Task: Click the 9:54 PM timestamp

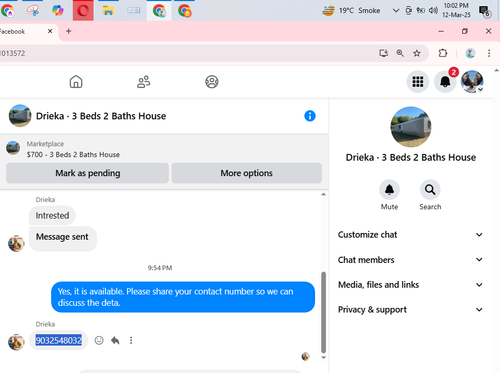Action: click(160, 268)
